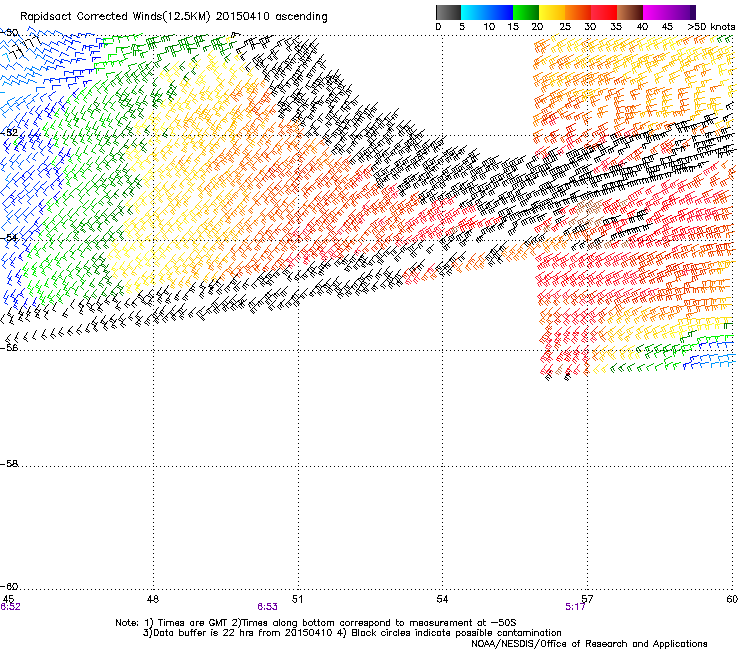
Task: Click the purple '6:52' pass time label
Action: click(x=10, y=607)
